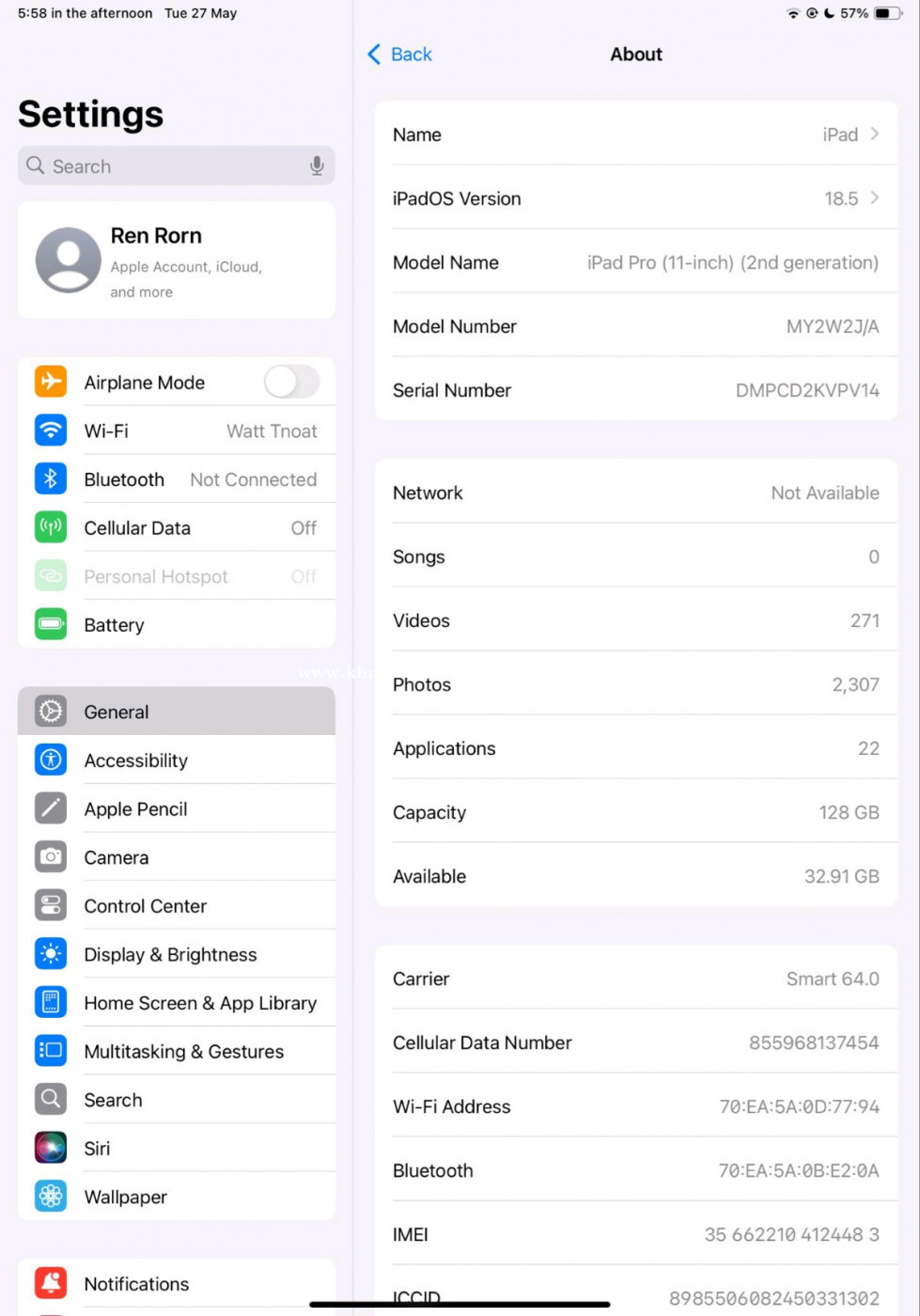Open Multitasking & Gestures icon
Image resolution: width=920 pixels, height=1316 pixels.
point(51,1051)
